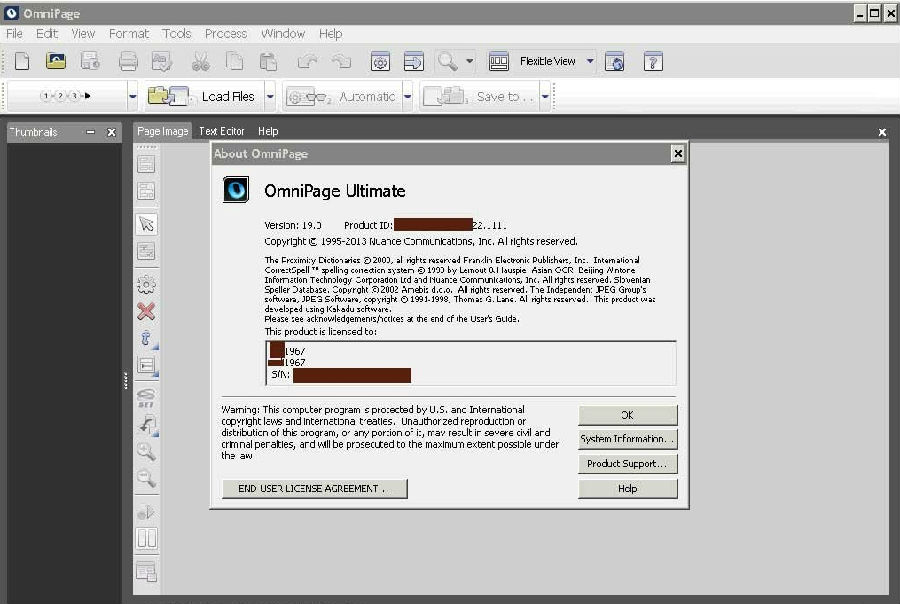Expand the Save to dropdown arrow
The width and height of the screenshot is (900, 604).
pyautogui.click(x=543, y=96)
